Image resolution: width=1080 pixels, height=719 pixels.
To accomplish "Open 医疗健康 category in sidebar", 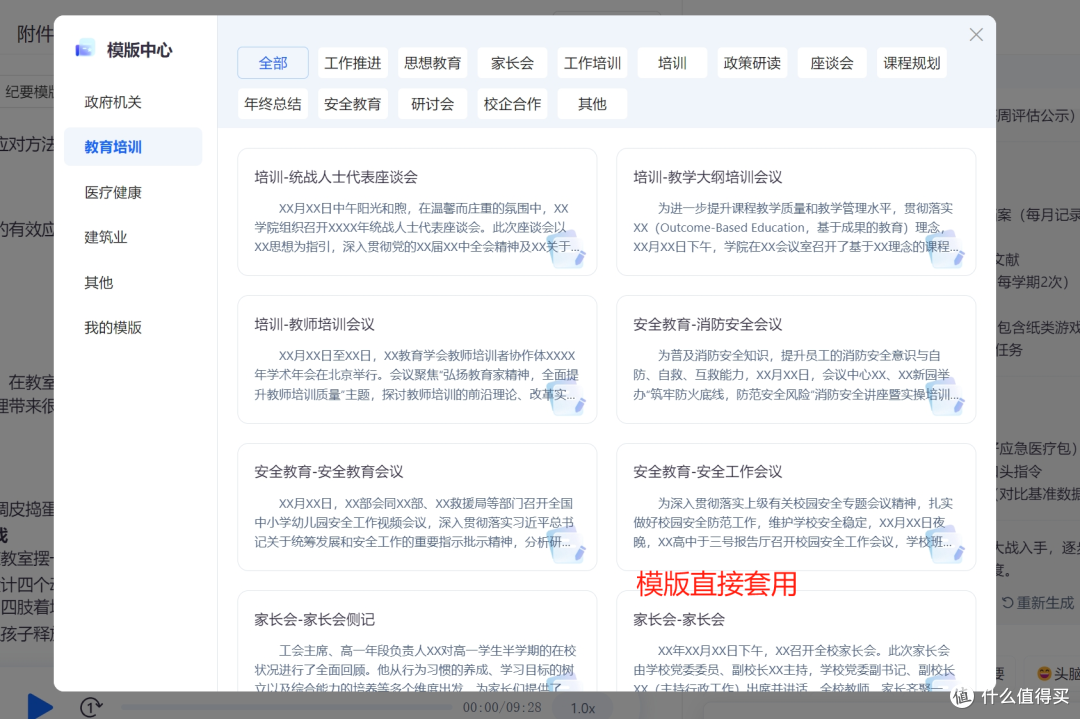I will point(133,192).
